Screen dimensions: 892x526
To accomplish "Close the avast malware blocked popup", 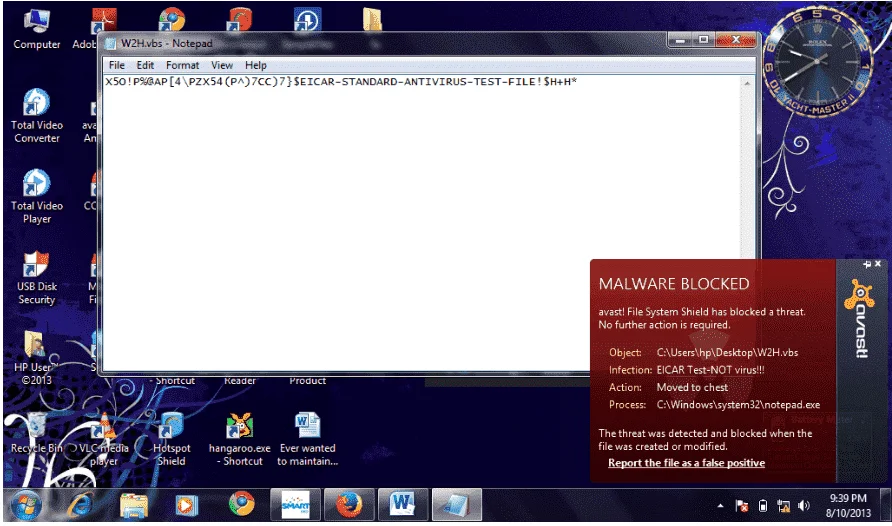I will pos(878,264).
